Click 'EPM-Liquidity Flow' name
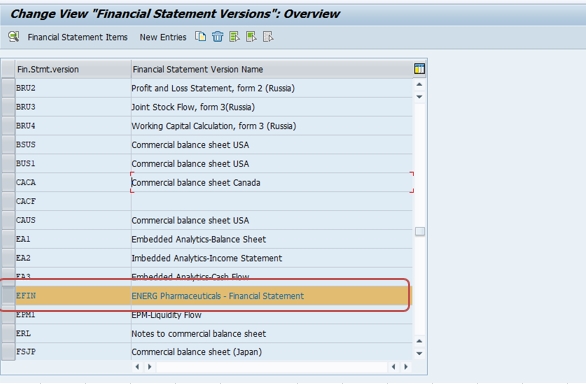Image resolution: width=586 pixels, height=384 pixels. coord(166,315)
